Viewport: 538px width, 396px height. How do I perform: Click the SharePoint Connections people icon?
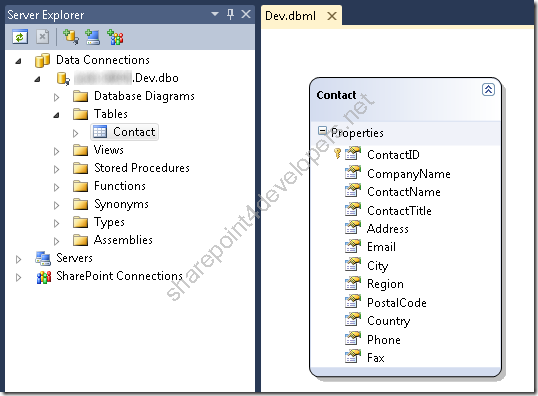tap(44, 277)
